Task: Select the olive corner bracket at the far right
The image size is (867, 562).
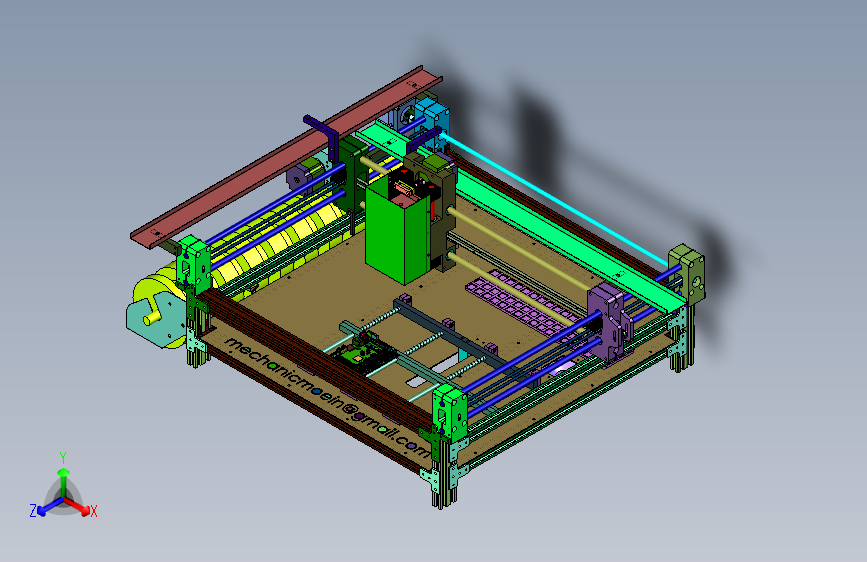Action: (687, 274)
